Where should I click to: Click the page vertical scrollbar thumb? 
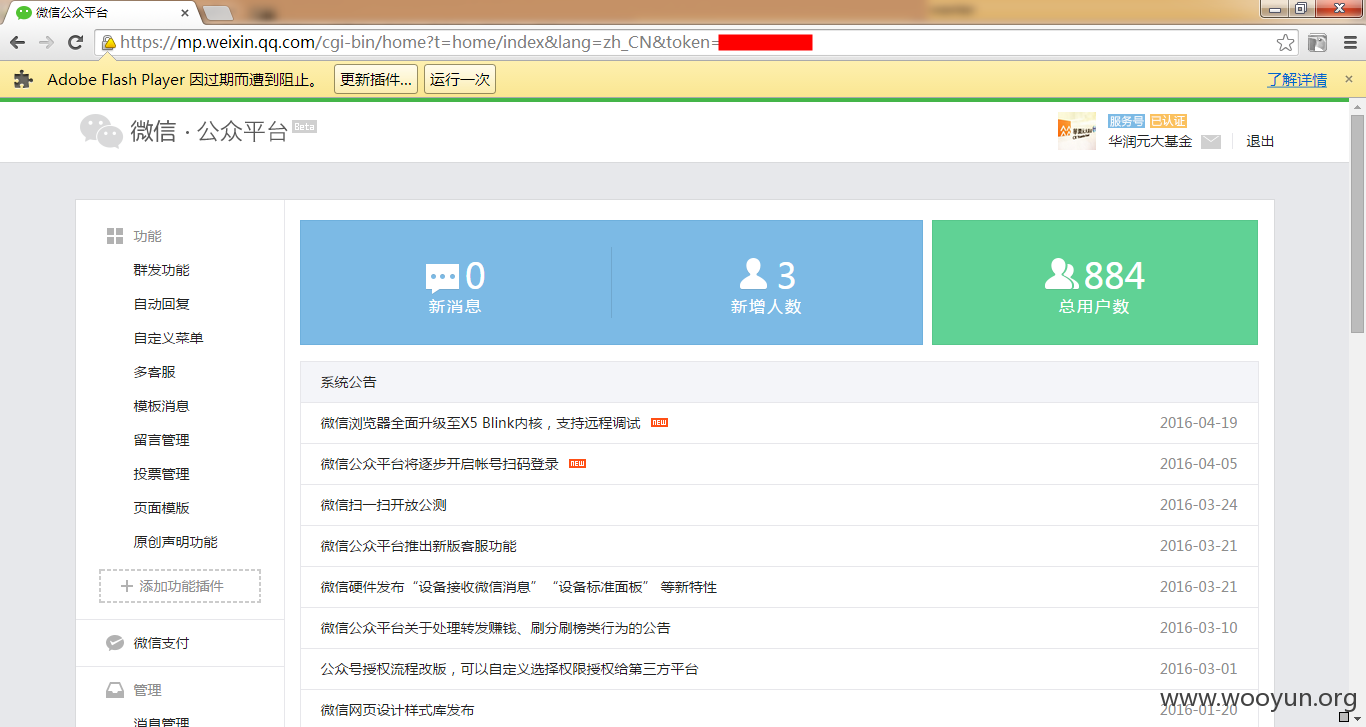coord(1357,223)
